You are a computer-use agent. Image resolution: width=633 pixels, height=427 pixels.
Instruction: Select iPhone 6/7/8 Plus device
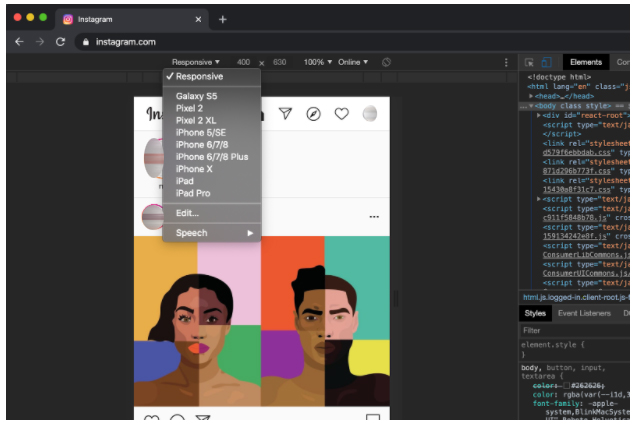(212, 157)
